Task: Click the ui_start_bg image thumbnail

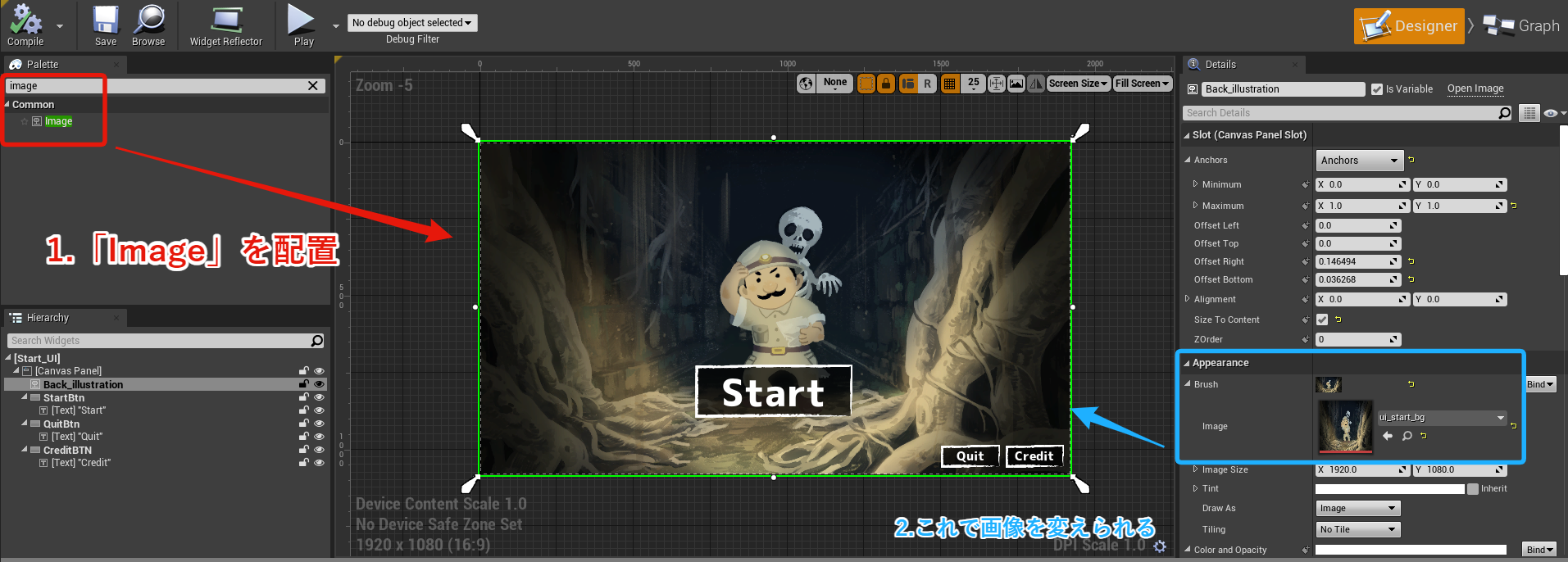Action: [1345, 426]
